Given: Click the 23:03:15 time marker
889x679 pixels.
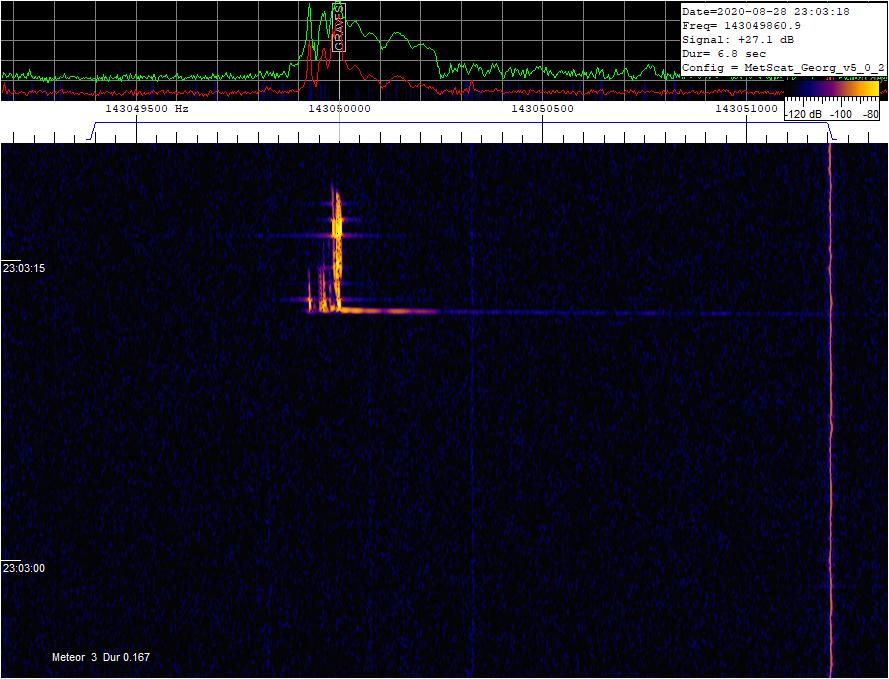Looking at the screenshot, I should [x=24, y=268].
